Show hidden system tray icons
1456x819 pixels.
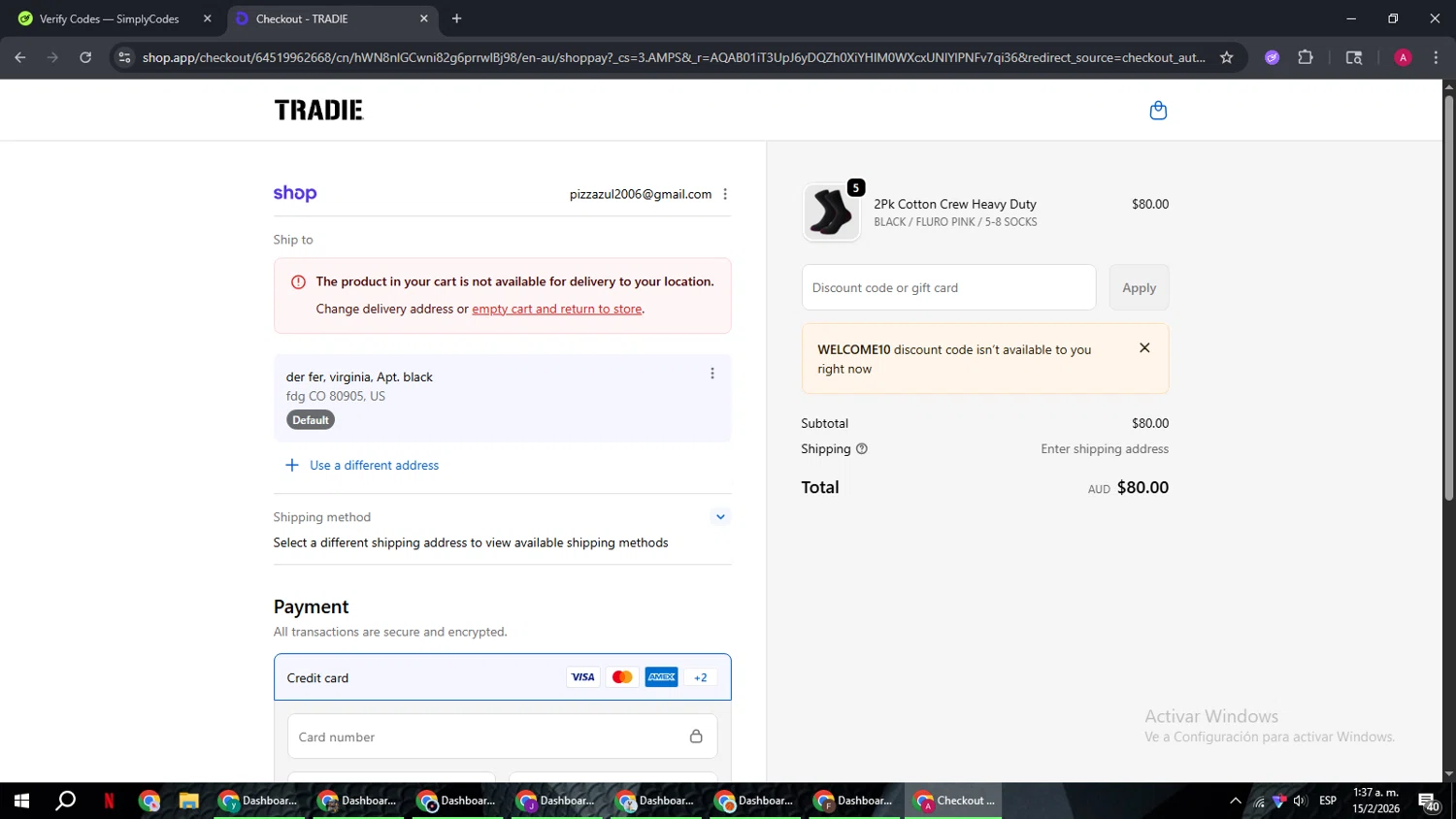pos(1235,801)
